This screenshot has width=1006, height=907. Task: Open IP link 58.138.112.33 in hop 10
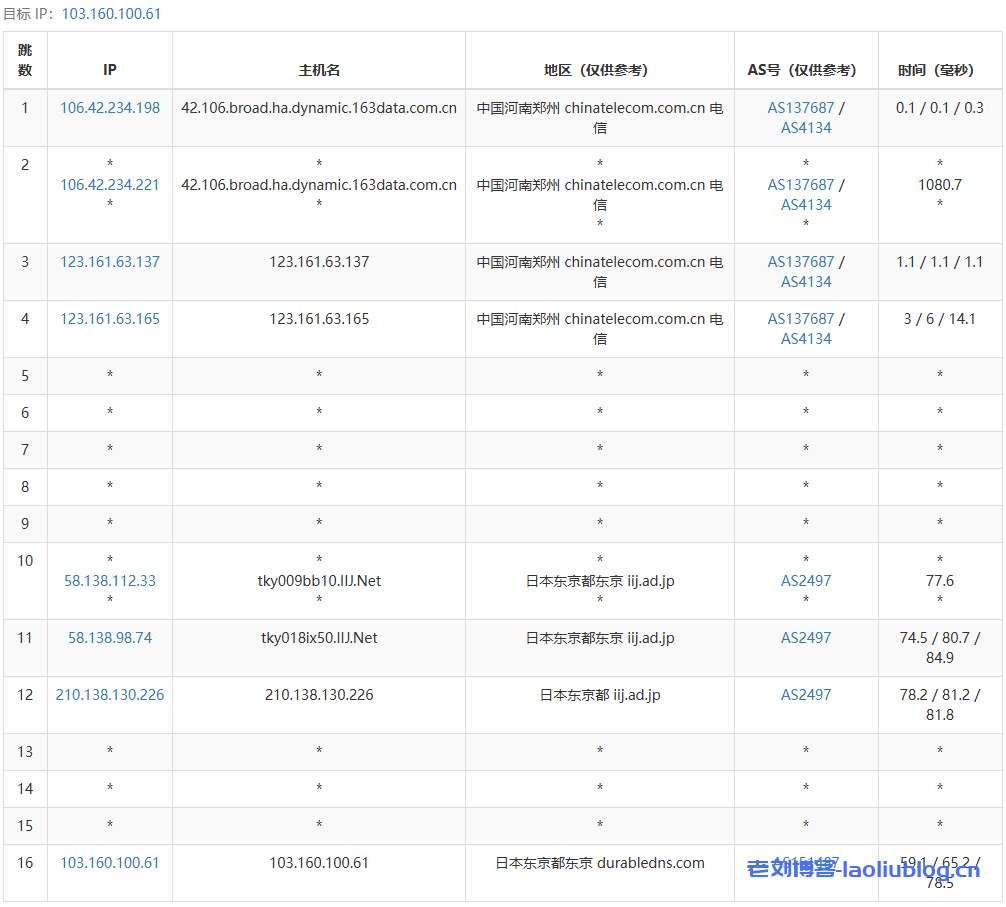110,581
